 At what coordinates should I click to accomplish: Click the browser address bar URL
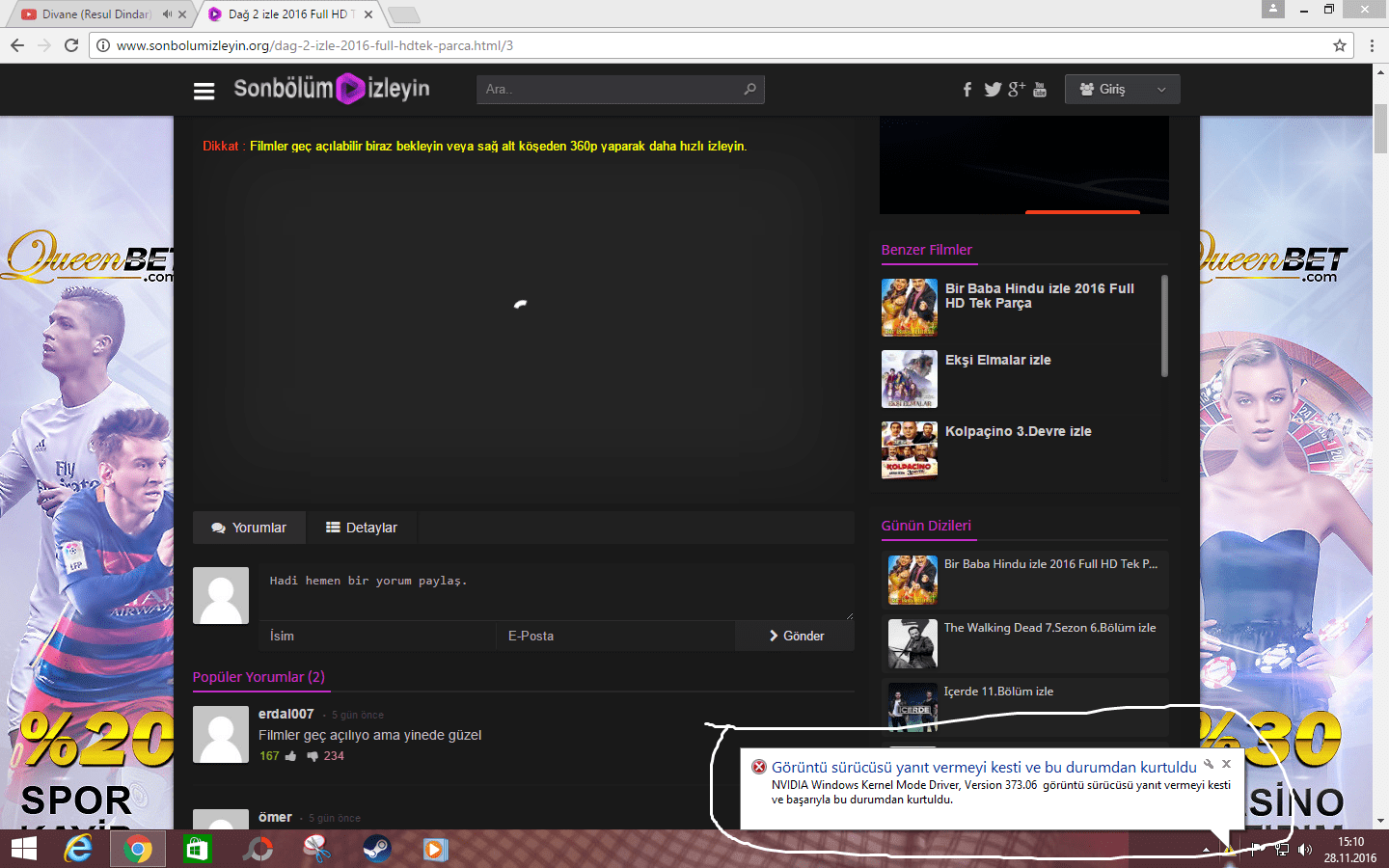pyautogui.click(x=314, y=45)
